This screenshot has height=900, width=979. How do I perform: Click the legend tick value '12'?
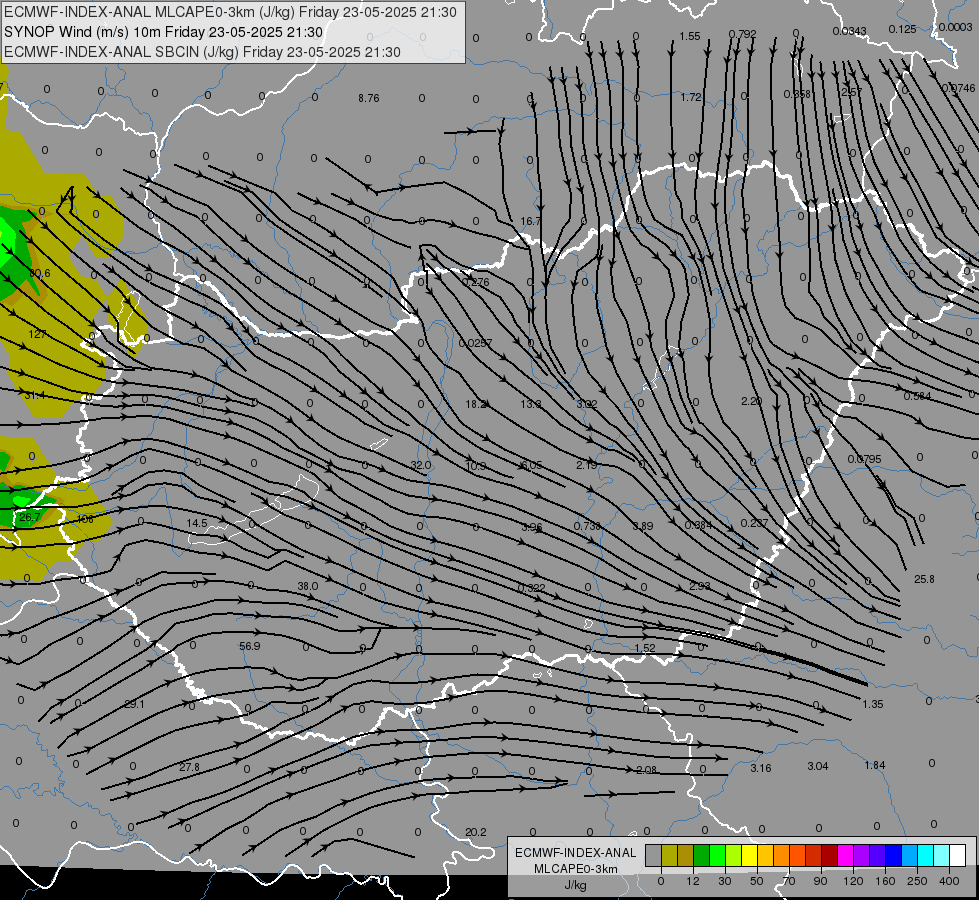point(692,881)
